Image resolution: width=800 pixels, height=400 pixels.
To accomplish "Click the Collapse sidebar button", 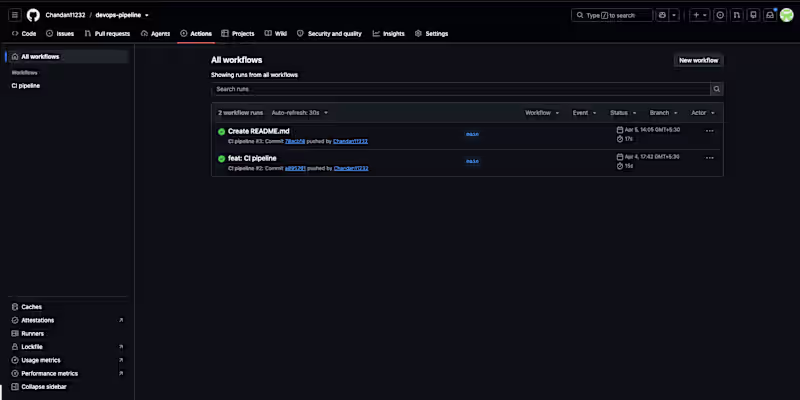I will click(39, 387).
